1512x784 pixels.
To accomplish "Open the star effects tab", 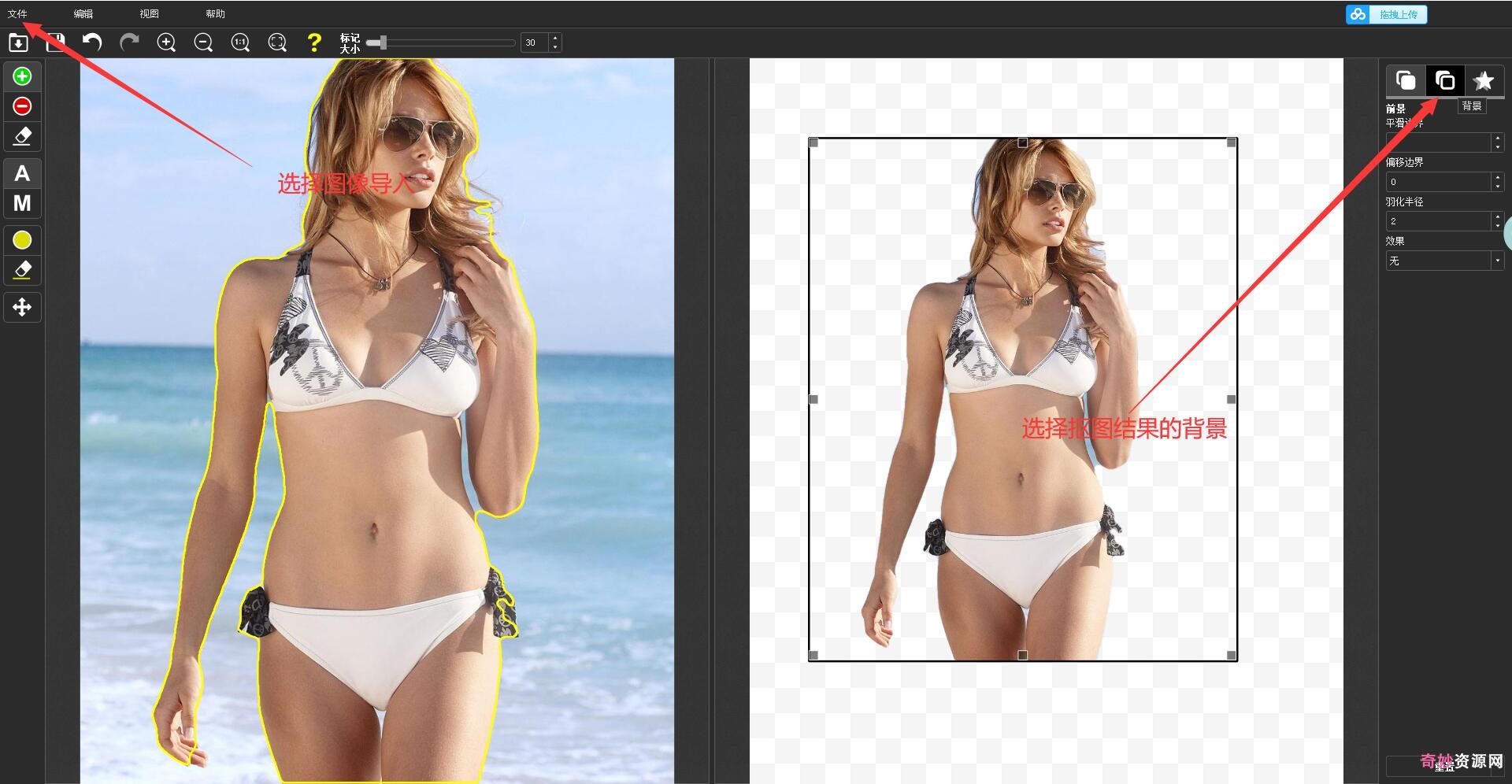I will point(1484,80).
